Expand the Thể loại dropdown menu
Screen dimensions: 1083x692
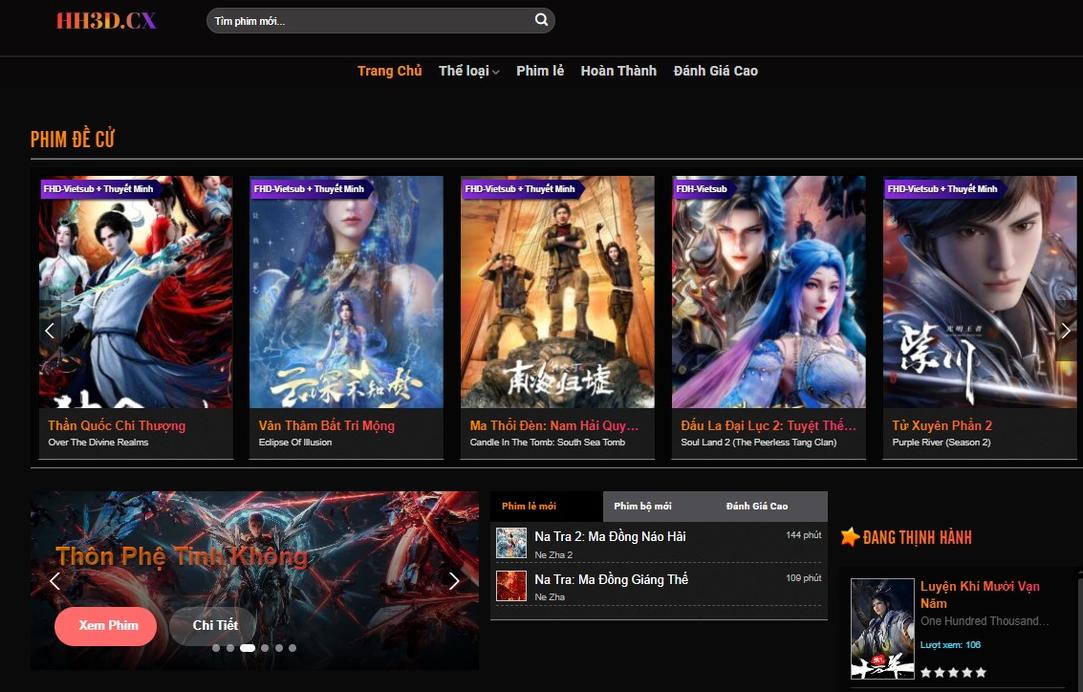click(468, 71)
